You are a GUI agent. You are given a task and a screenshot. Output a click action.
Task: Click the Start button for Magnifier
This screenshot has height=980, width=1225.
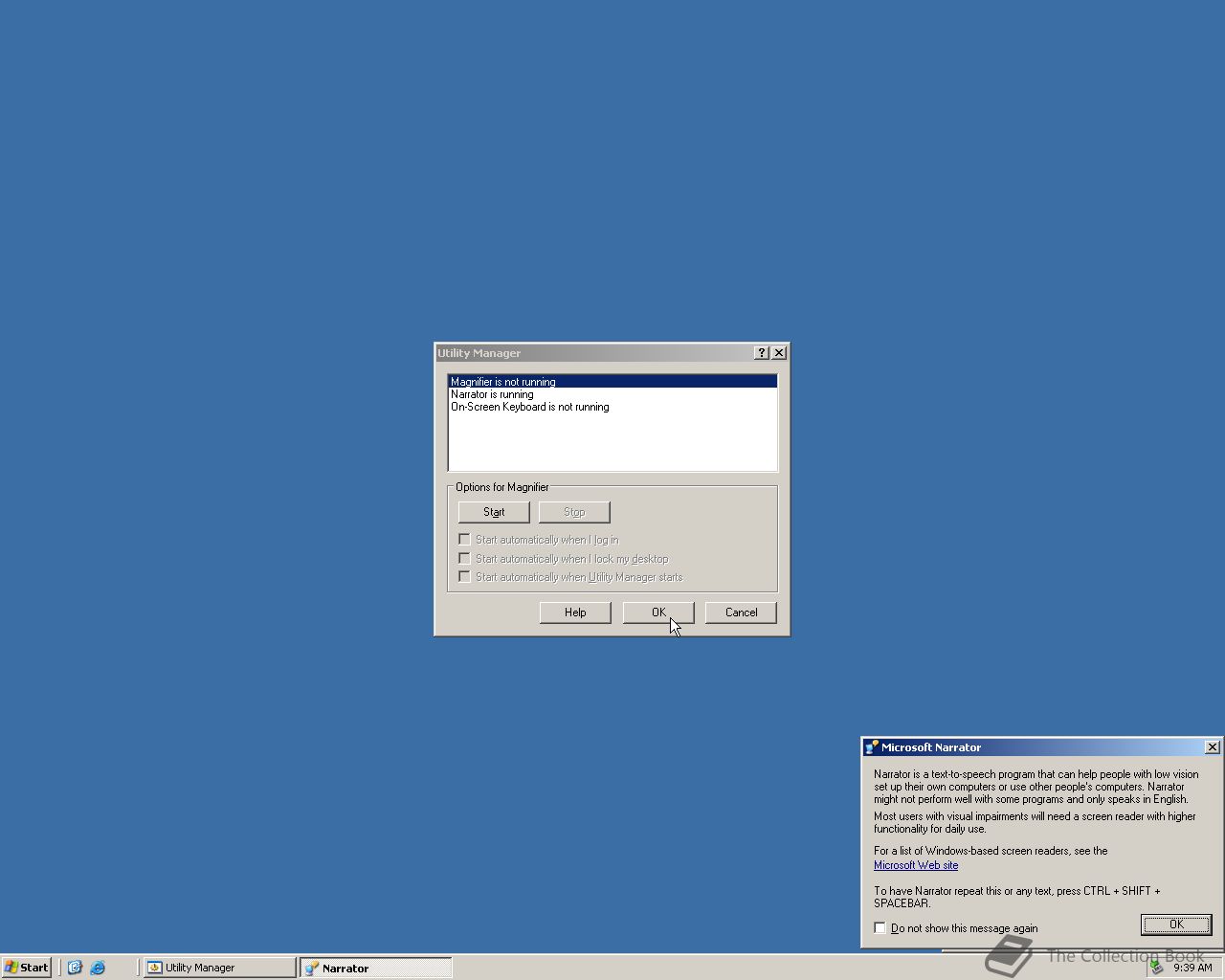coord(494,512)
